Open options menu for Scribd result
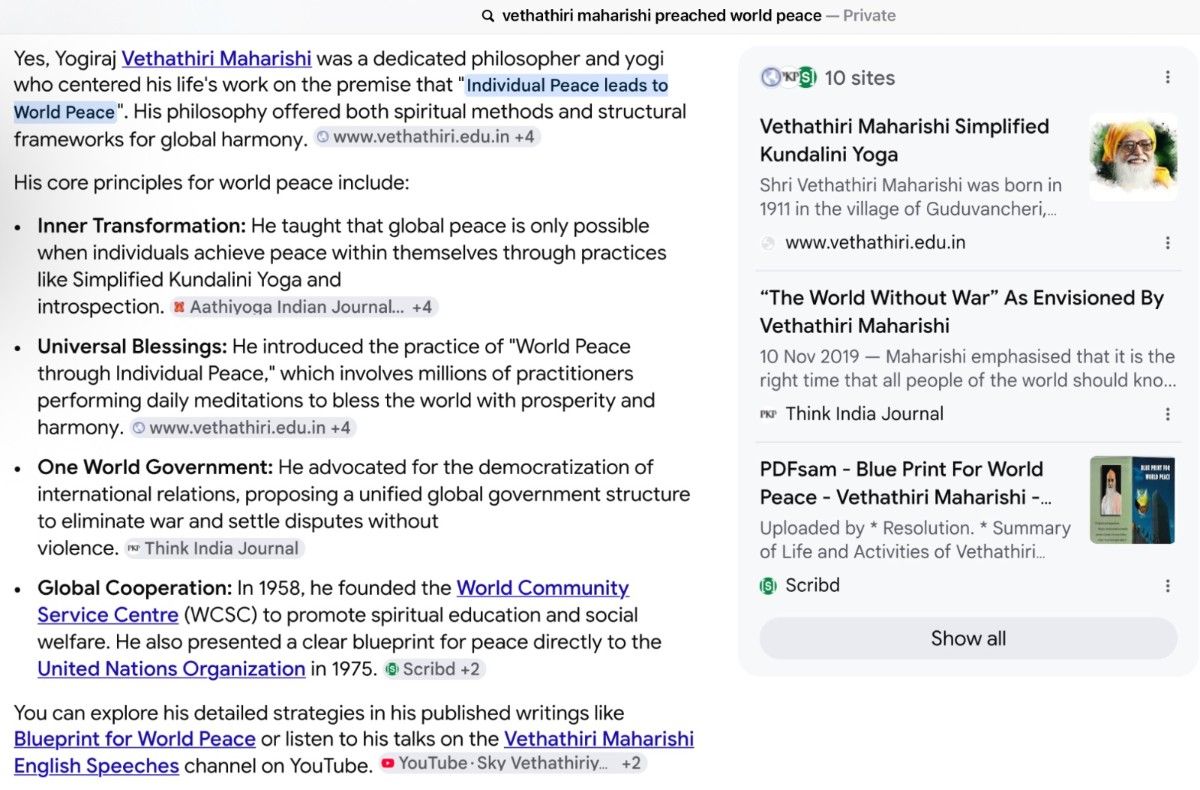Screen dimensions: 1200x790 [x=1168, y=586]
